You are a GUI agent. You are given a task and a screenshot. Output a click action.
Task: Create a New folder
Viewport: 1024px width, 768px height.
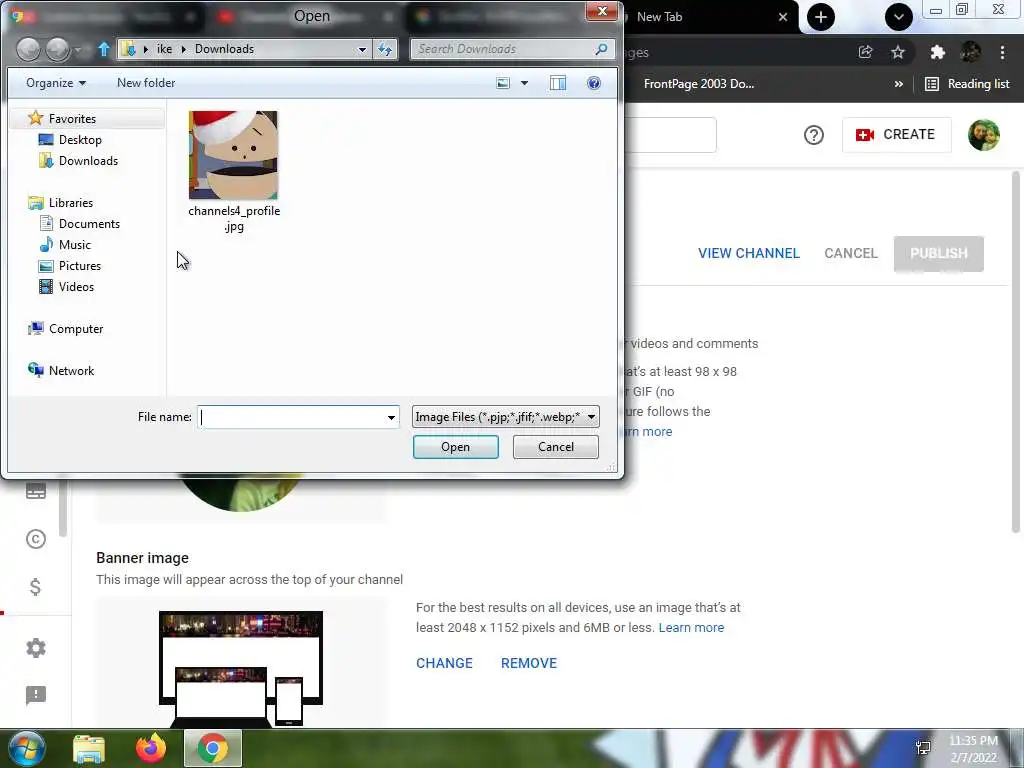pos(146,83)
